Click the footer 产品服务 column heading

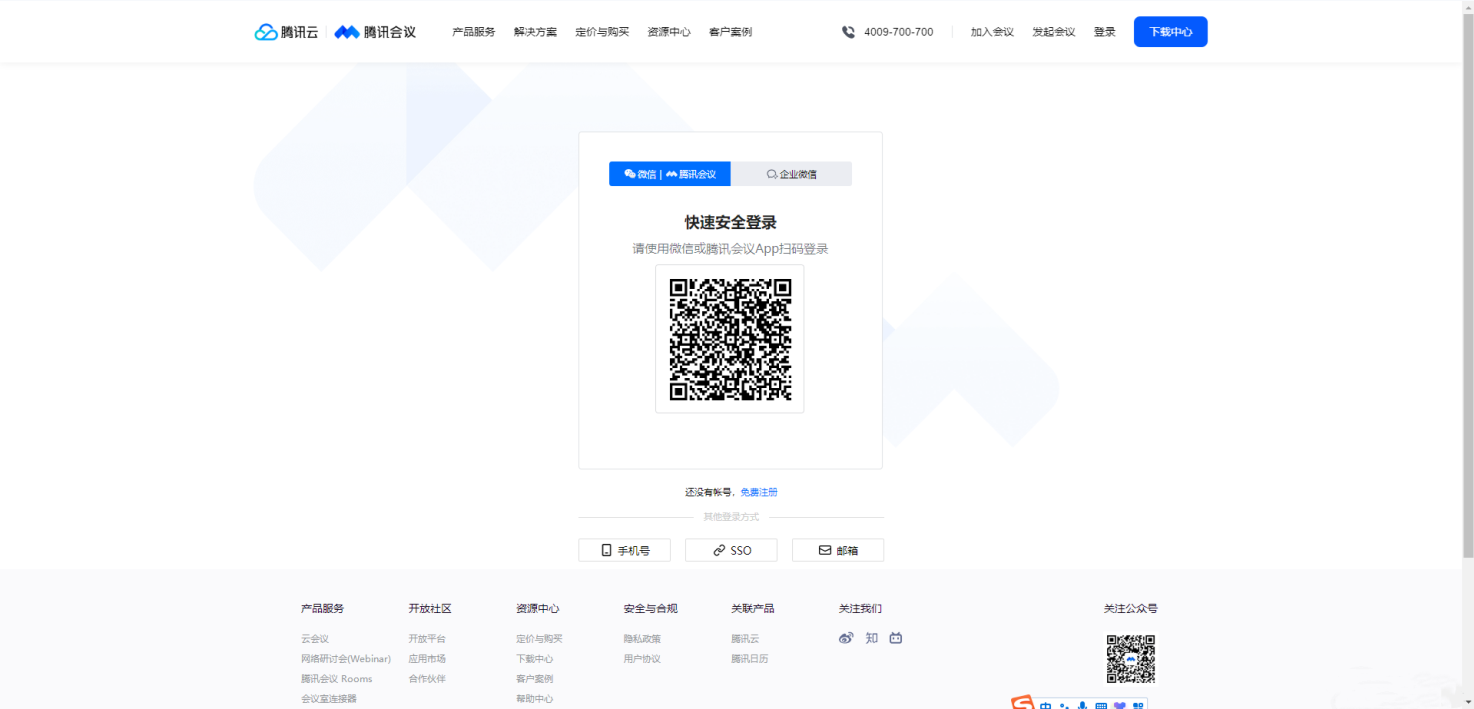pos(322,608)
